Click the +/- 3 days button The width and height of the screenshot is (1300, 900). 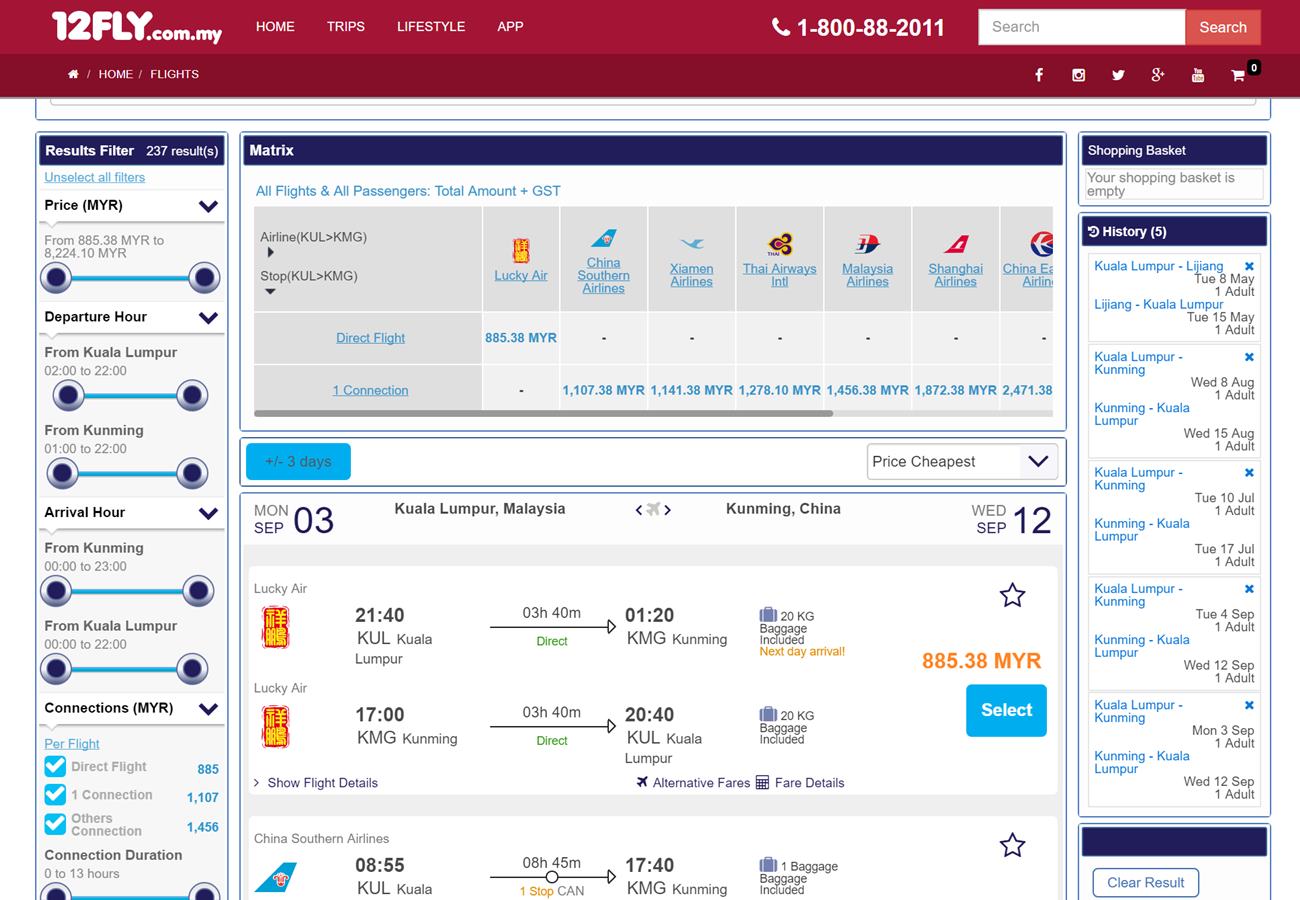tap(298, 461)
